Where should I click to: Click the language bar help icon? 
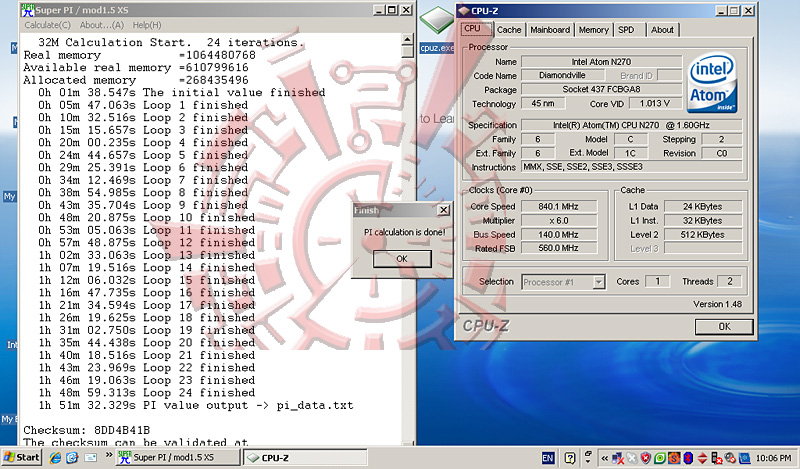pyautogui.click(x=570, y=458)
